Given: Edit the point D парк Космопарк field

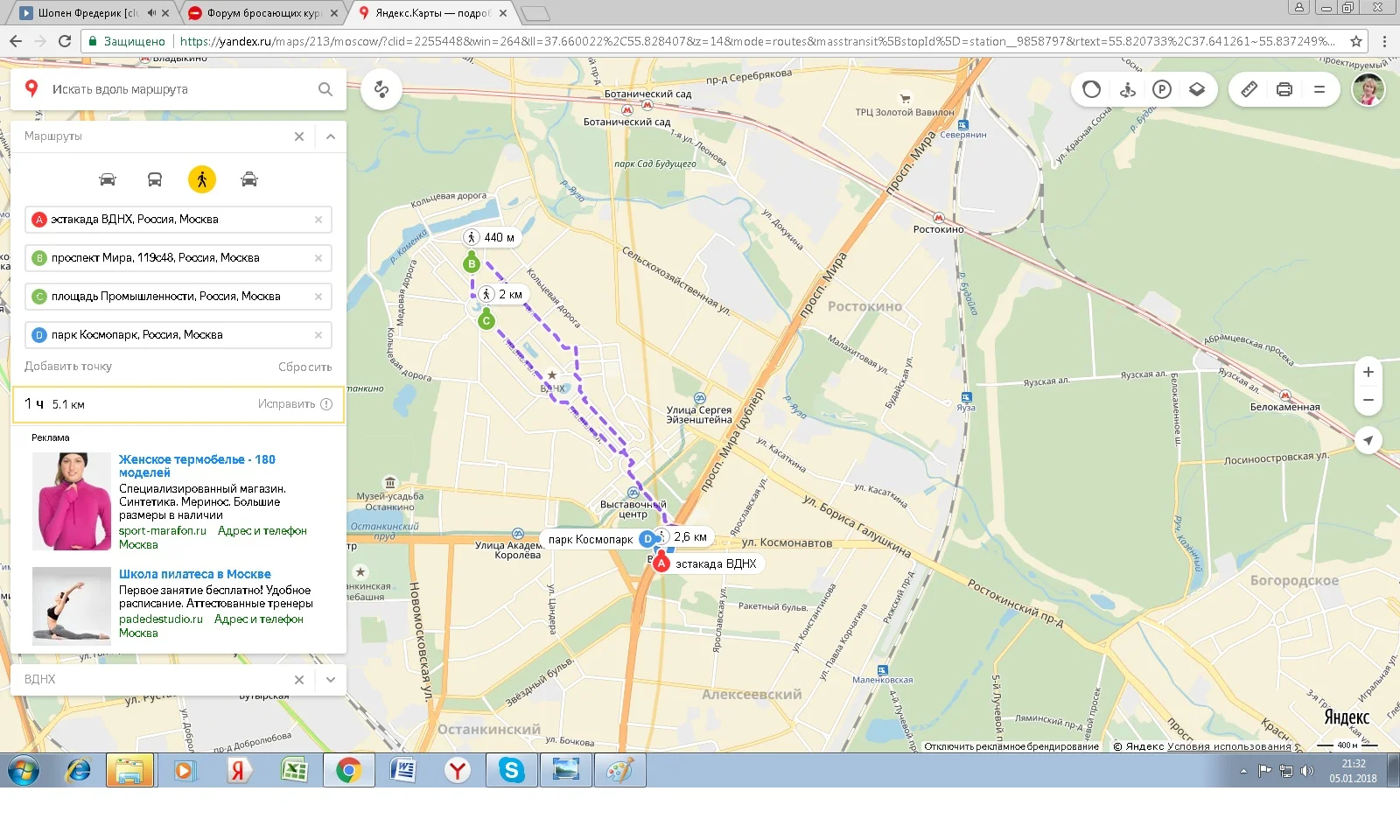Looking at the screenshot, I should click(178, 335).
